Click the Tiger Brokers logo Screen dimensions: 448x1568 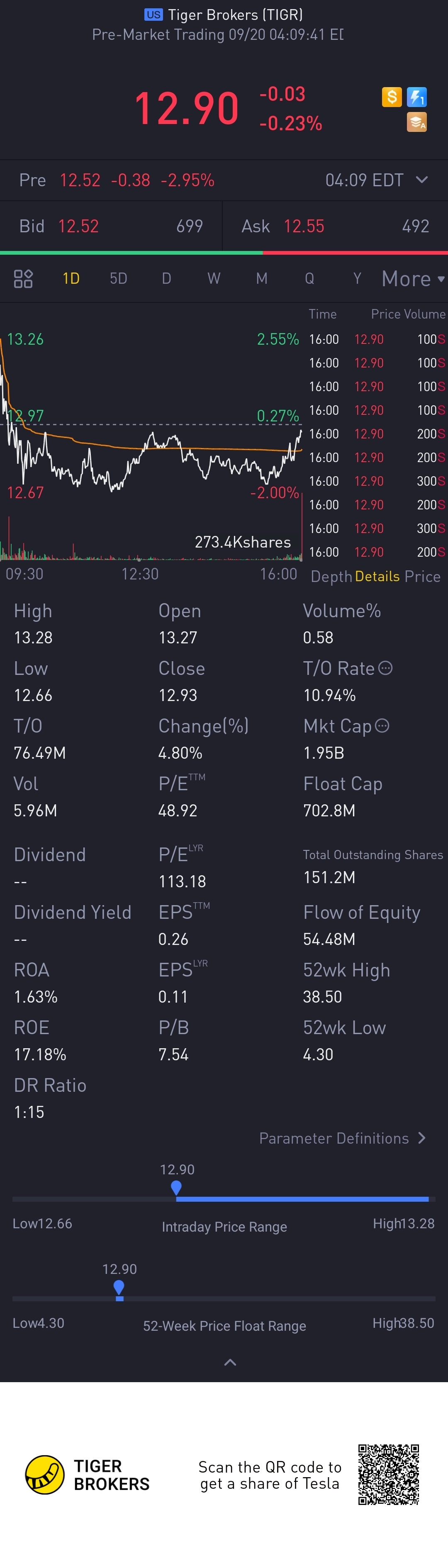click(44, 1475)
